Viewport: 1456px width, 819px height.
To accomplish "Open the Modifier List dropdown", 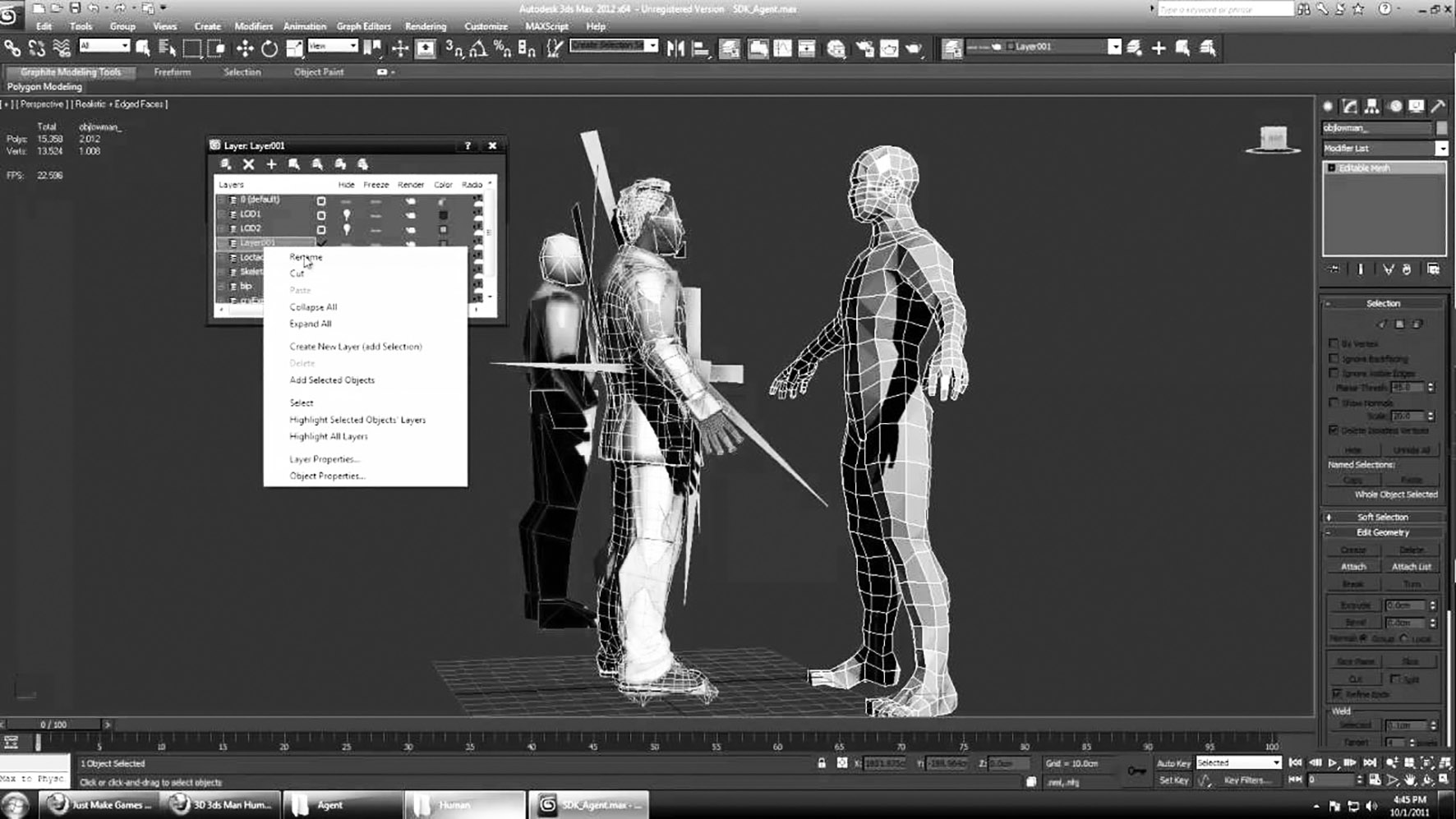I will click(1441, 149).
